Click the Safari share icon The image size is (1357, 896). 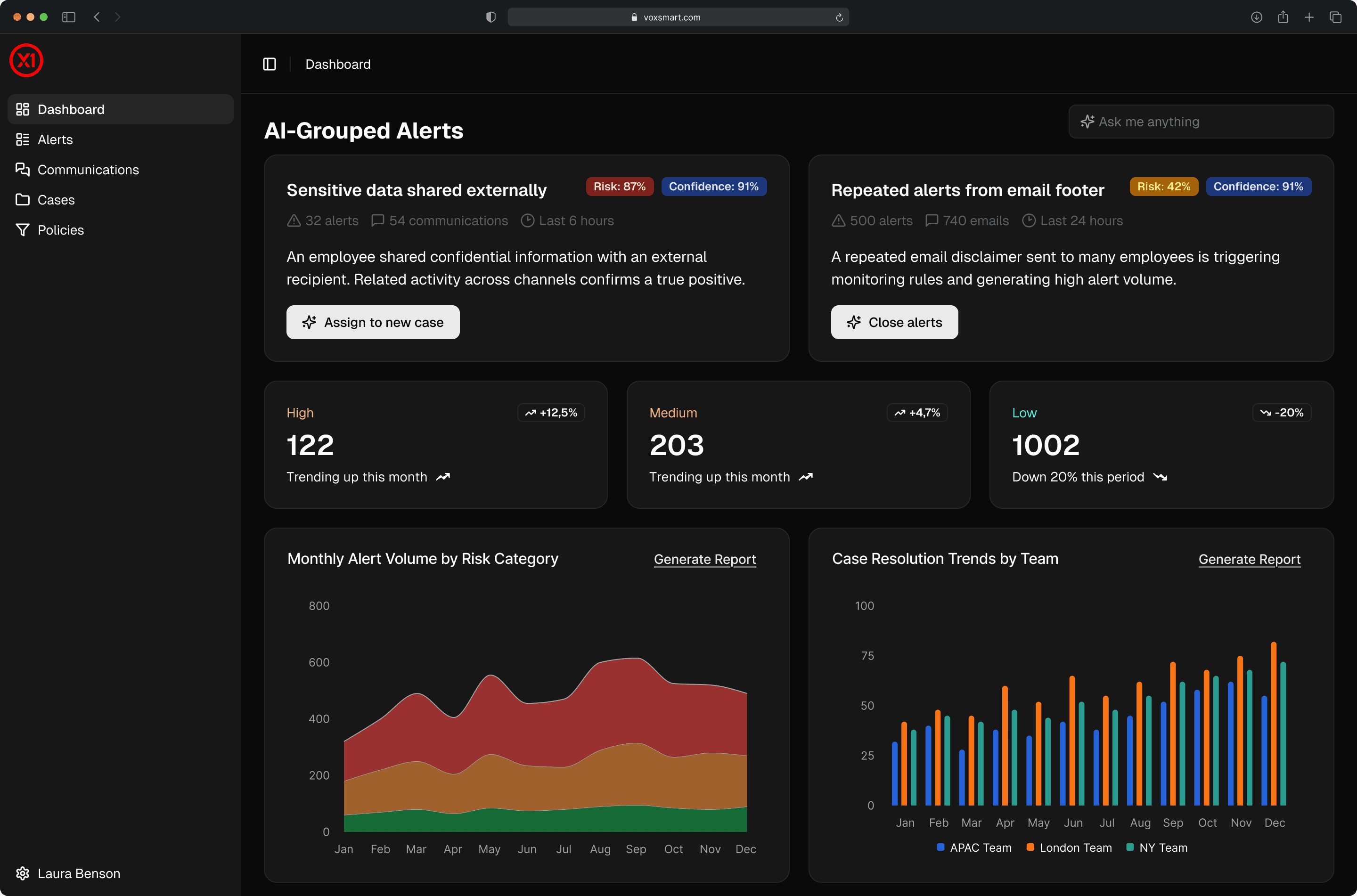point(1283,17)
